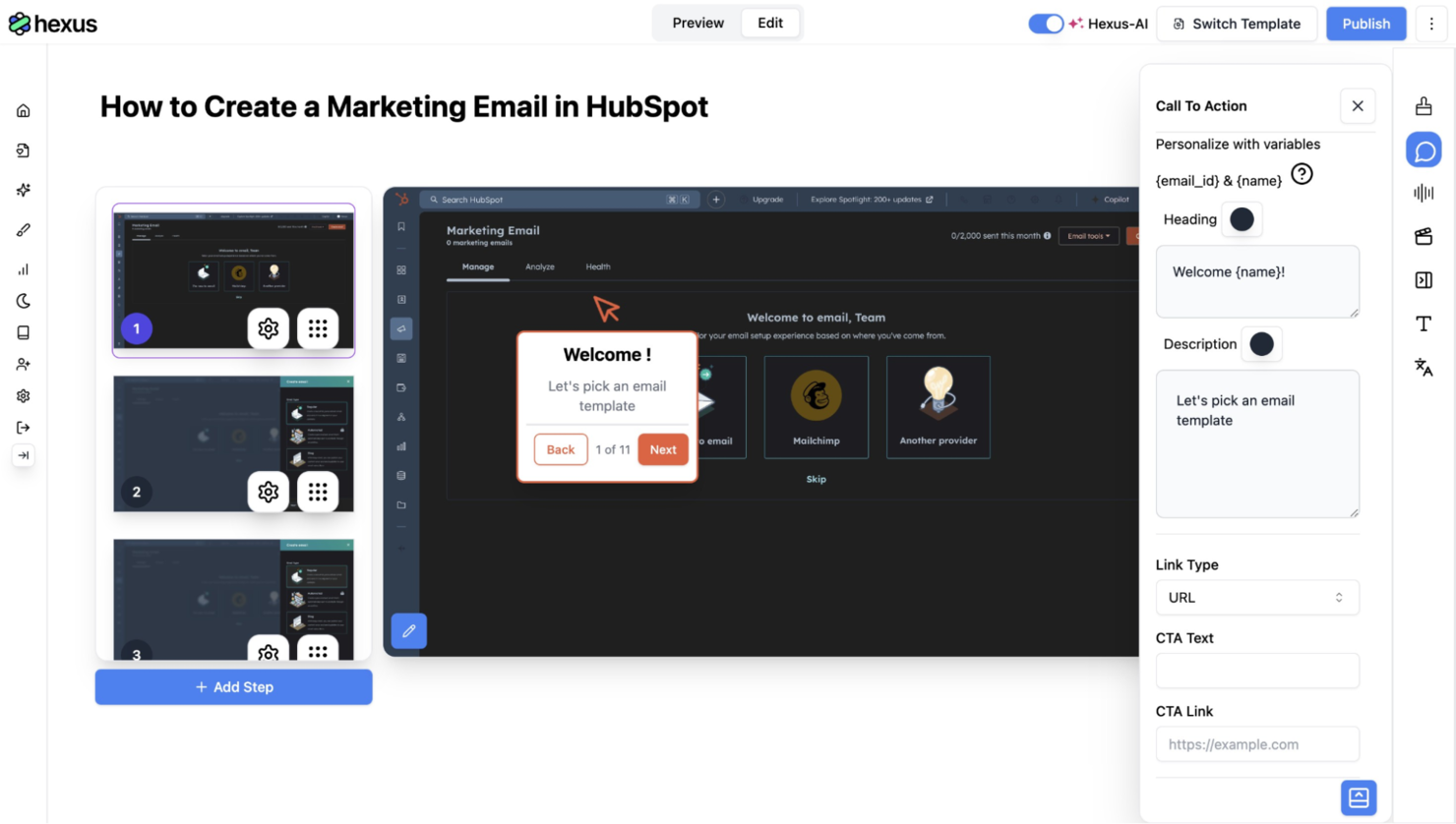Image resolution: width=1456 pixels, height=824 pixels.
Task: Click the logout arrow icon in left sidebar
Action: point(24,428)
